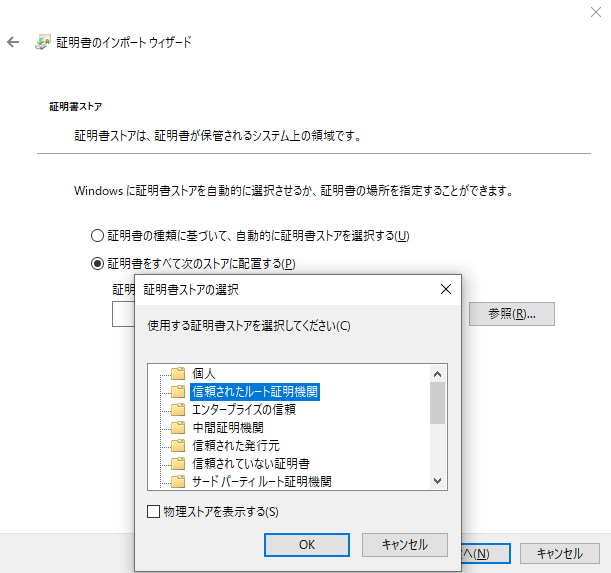Click the folder icon next to エンタープライズの信頼
Screen dimensions: 611x573
click(178, 409)
